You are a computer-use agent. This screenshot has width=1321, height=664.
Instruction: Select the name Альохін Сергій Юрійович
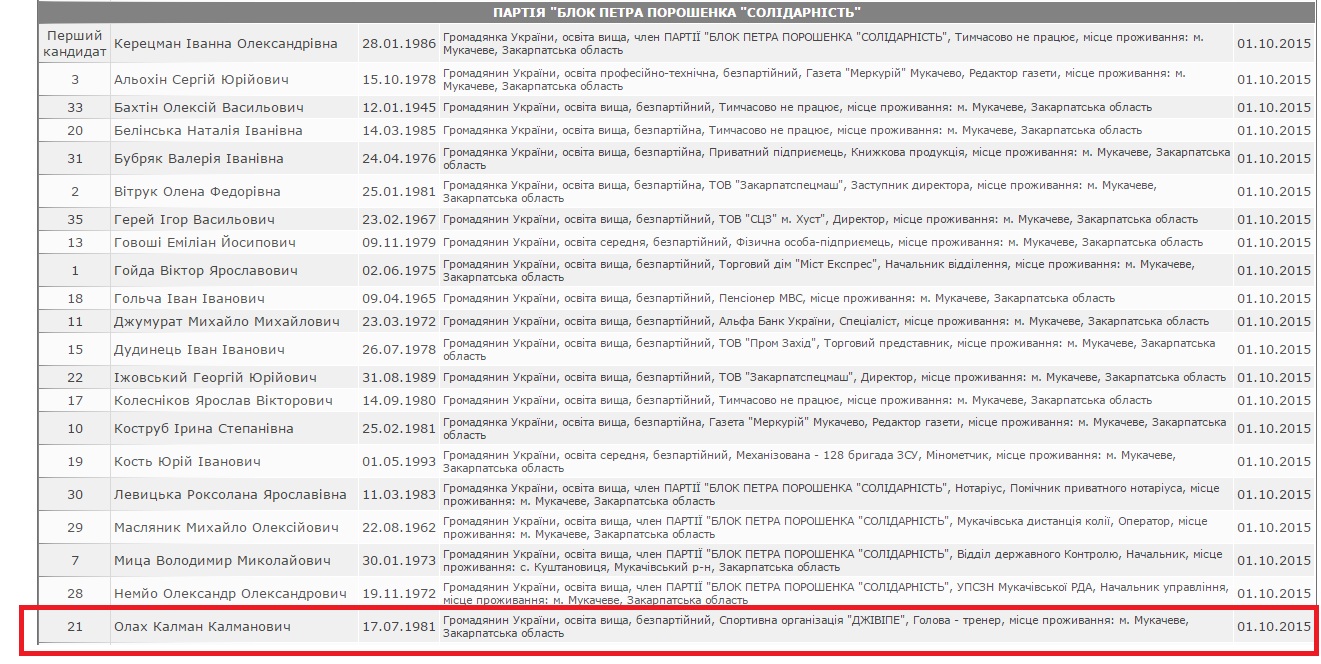202,79
